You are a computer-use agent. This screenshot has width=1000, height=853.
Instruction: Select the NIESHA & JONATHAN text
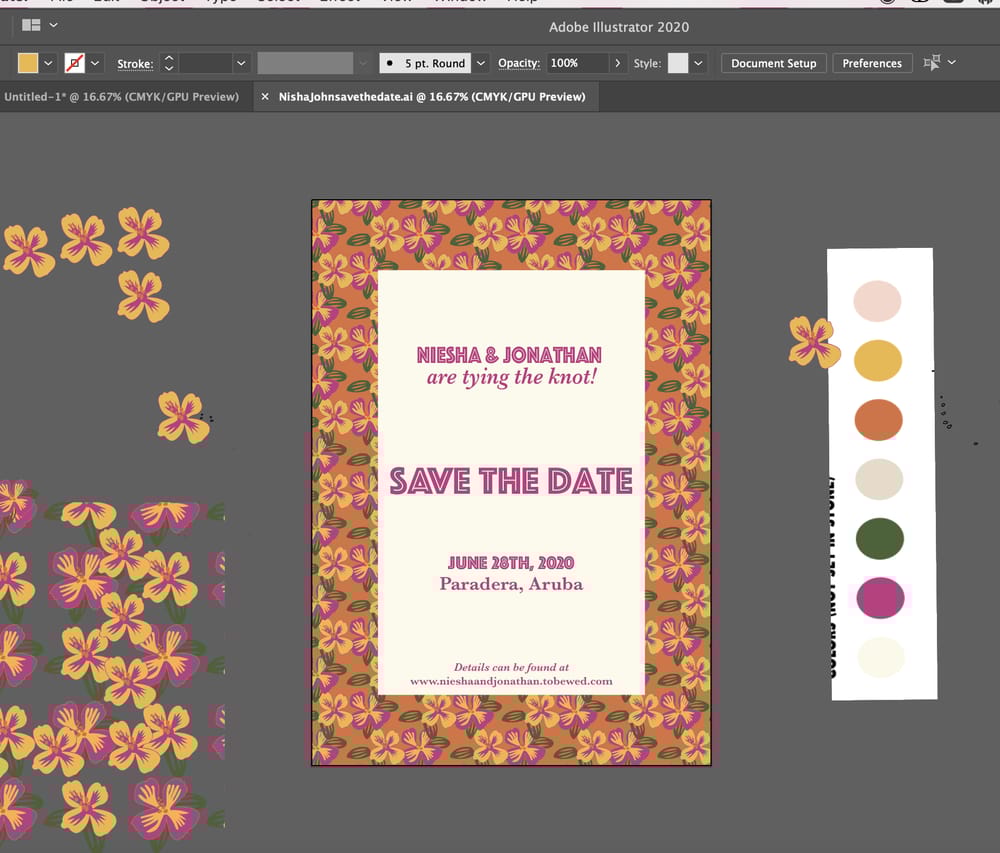tap(509, 355)
